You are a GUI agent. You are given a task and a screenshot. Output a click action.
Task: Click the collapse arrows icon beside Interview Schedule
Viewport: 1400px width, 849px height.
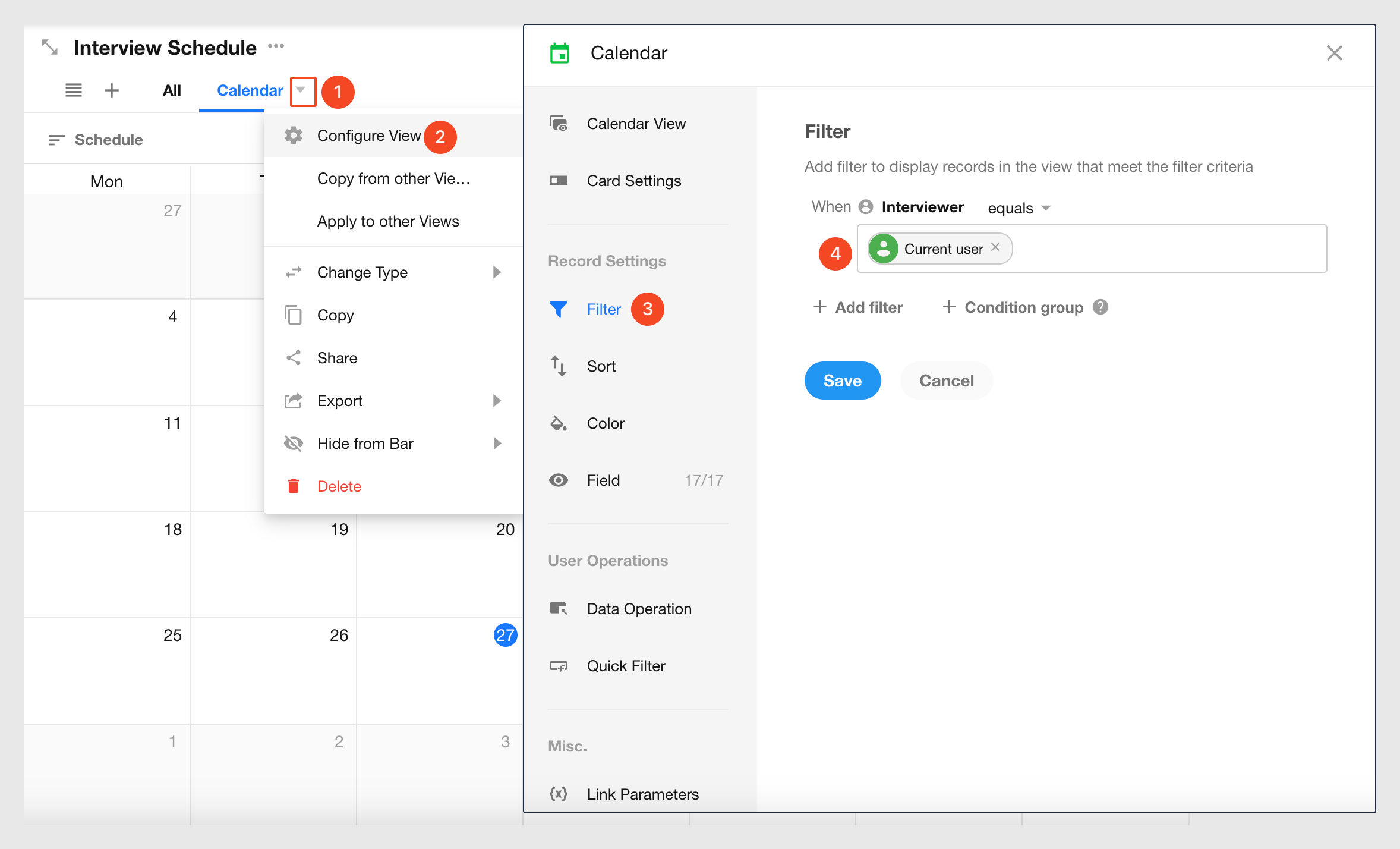pyautogui.click(x=50, y=47)
